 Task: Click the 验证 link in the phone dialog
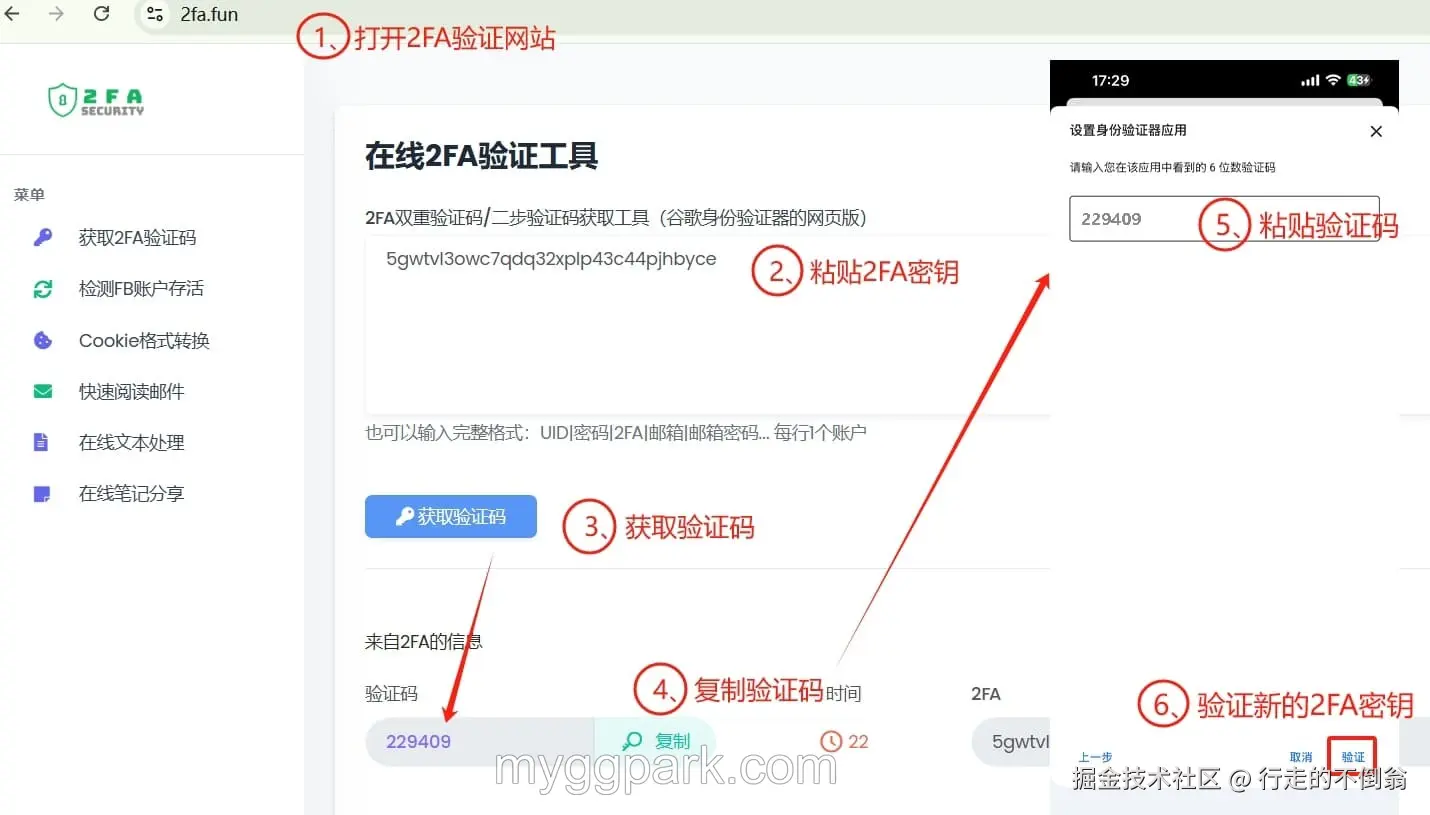(x=1352, y=757)
